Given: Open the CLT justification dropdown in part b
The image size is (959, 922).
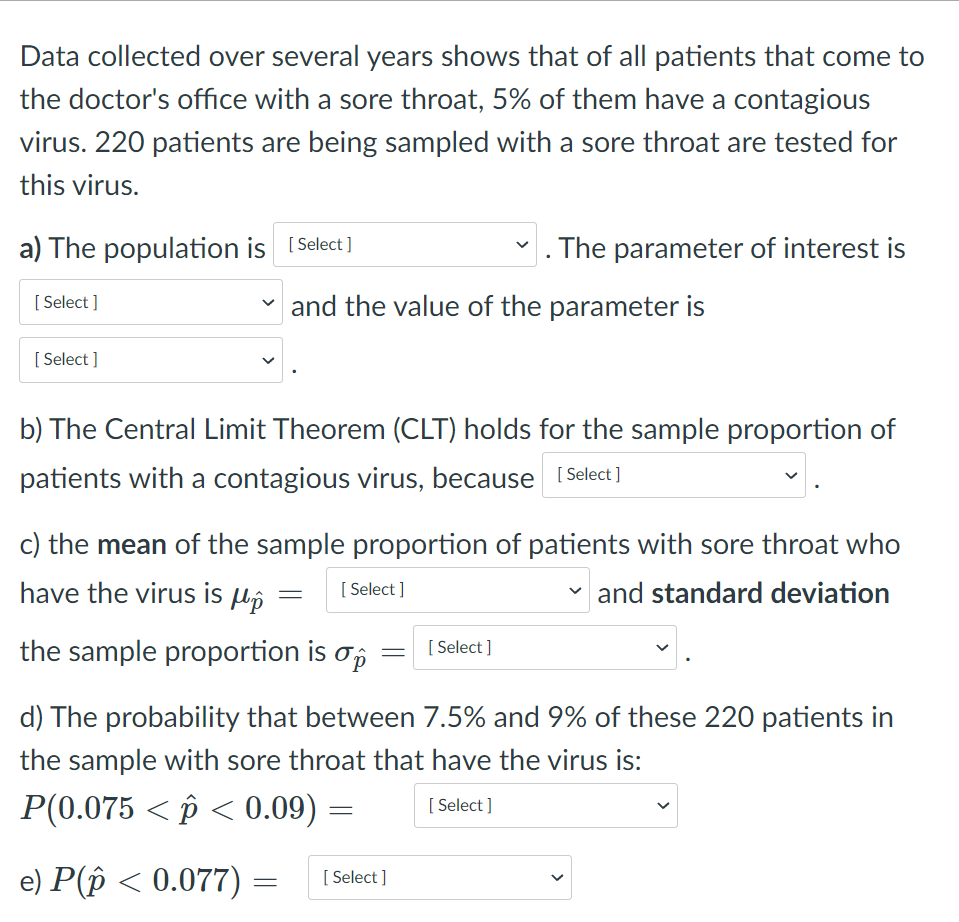Looking at the screenshot, I should coord(673,474).
